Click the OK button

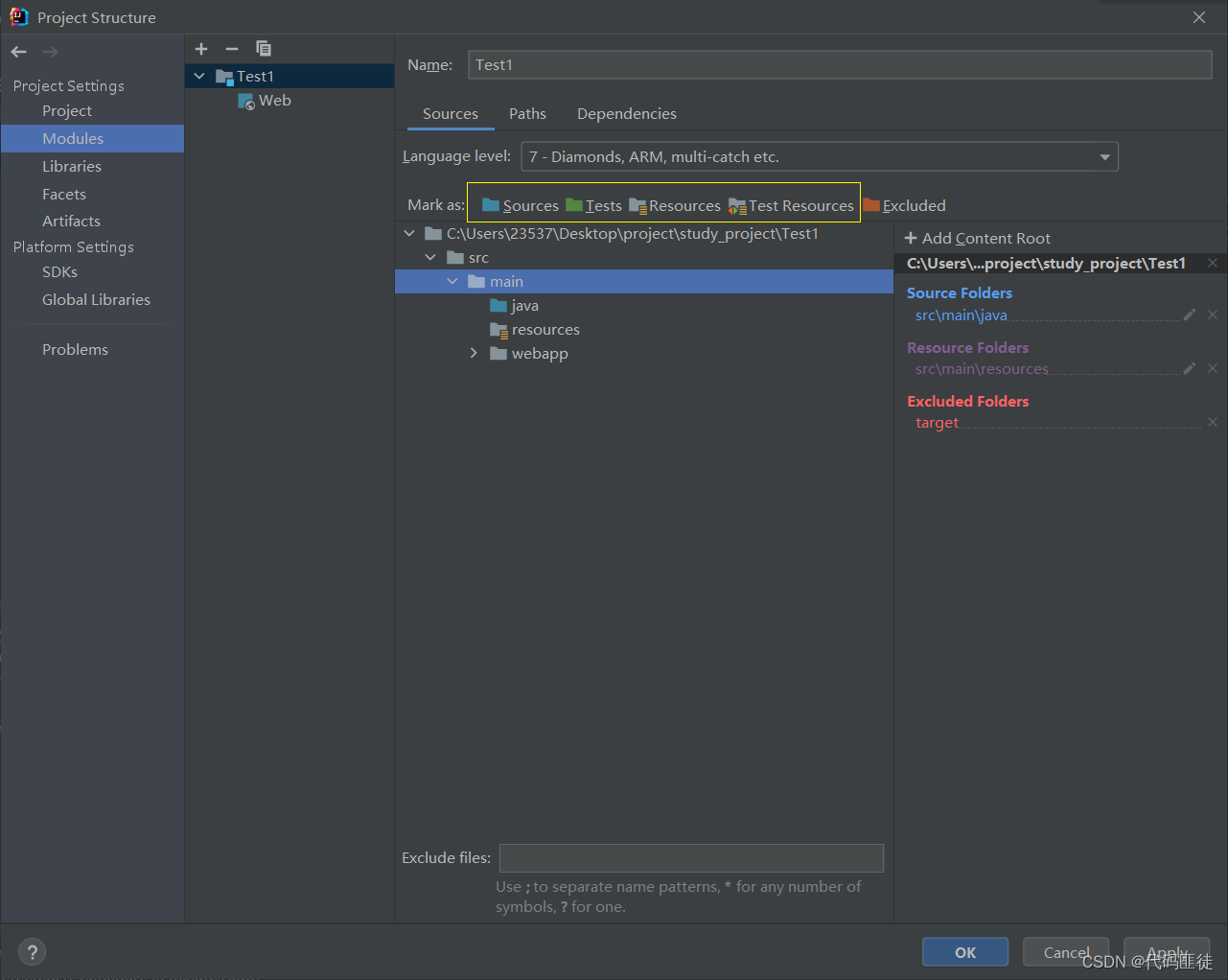[x=965, y=952]
